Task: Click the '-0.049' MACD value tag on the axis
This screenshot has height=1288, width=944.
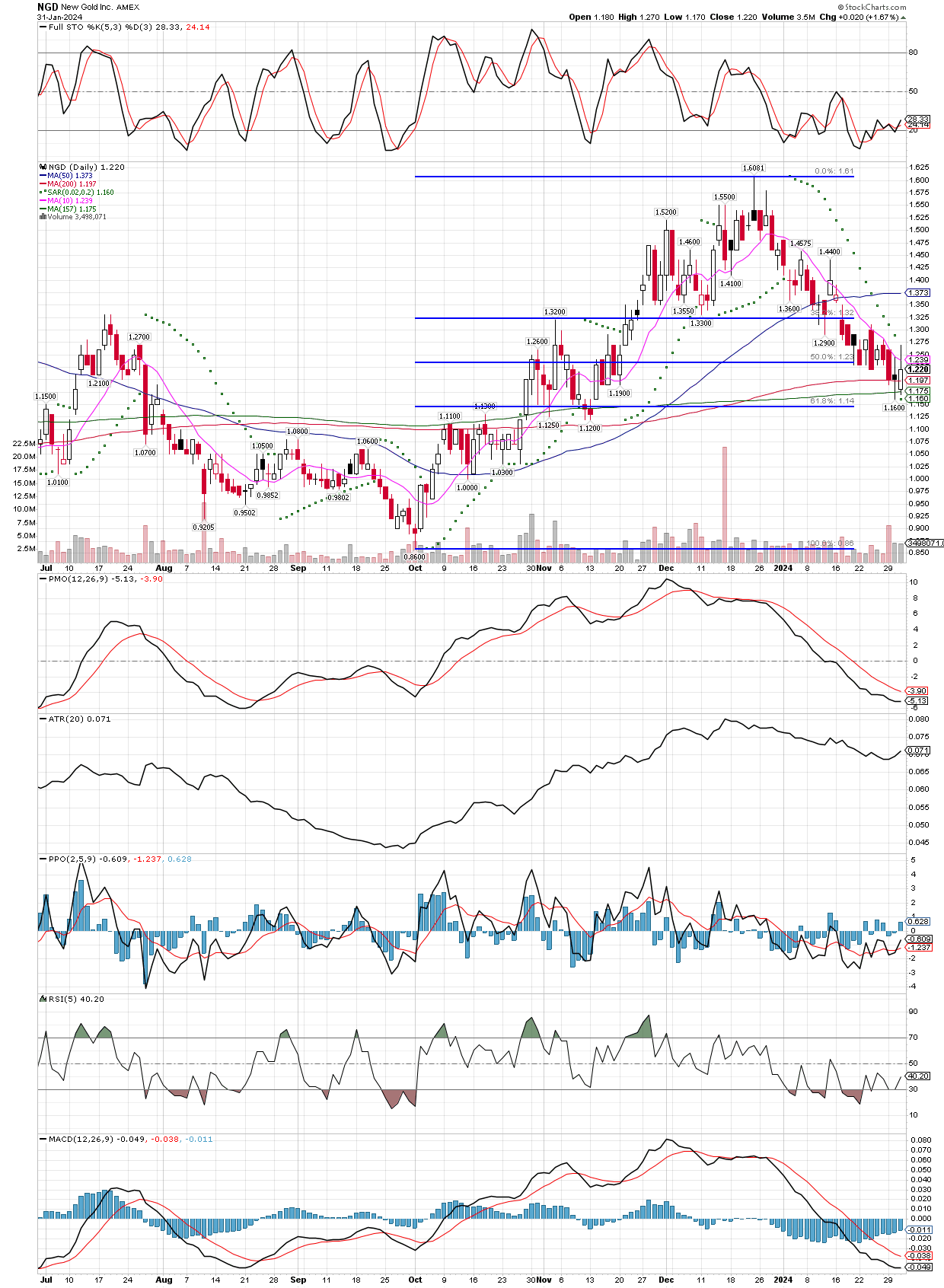Action: (x=920, y=1267)
